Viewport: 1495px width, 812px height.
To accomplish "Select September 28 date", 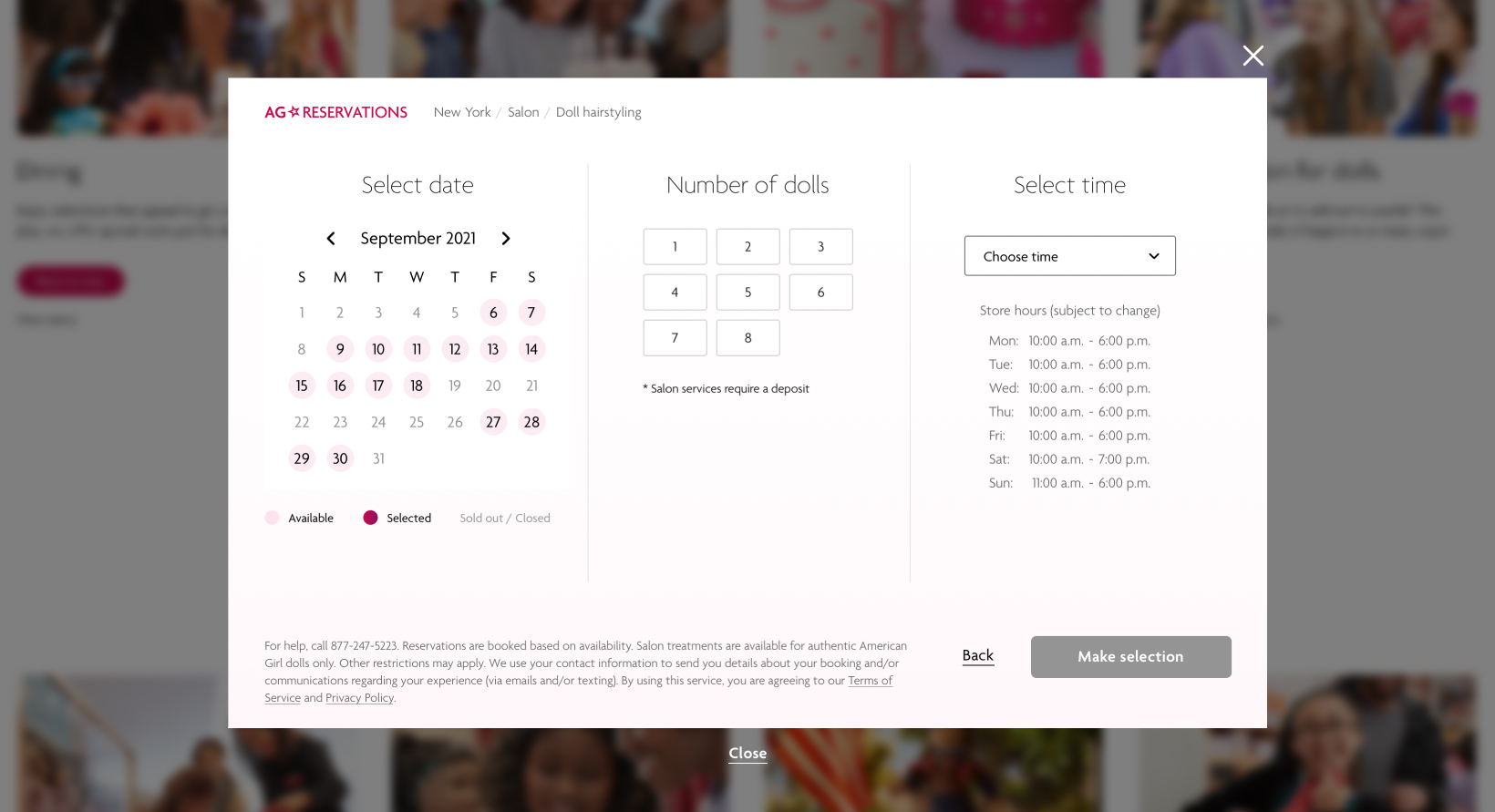I will click(531, 422).
